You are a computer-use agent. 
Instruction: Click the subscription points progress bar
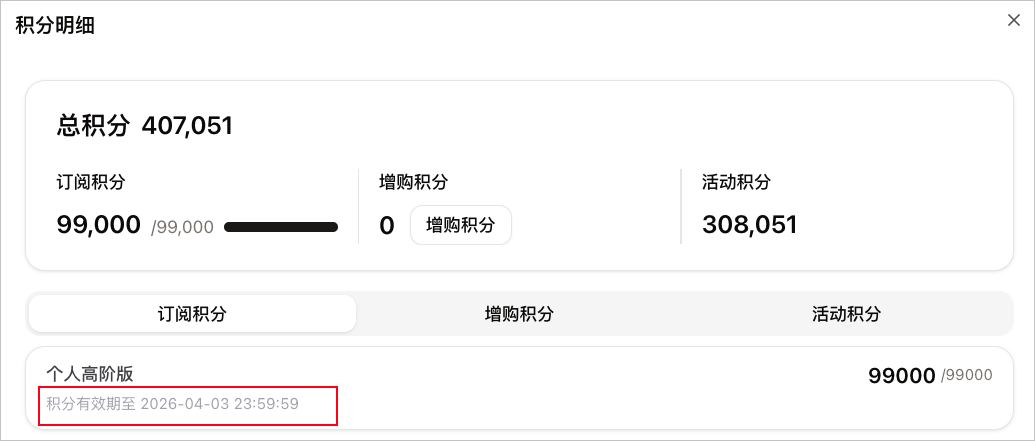click(280, 227)
